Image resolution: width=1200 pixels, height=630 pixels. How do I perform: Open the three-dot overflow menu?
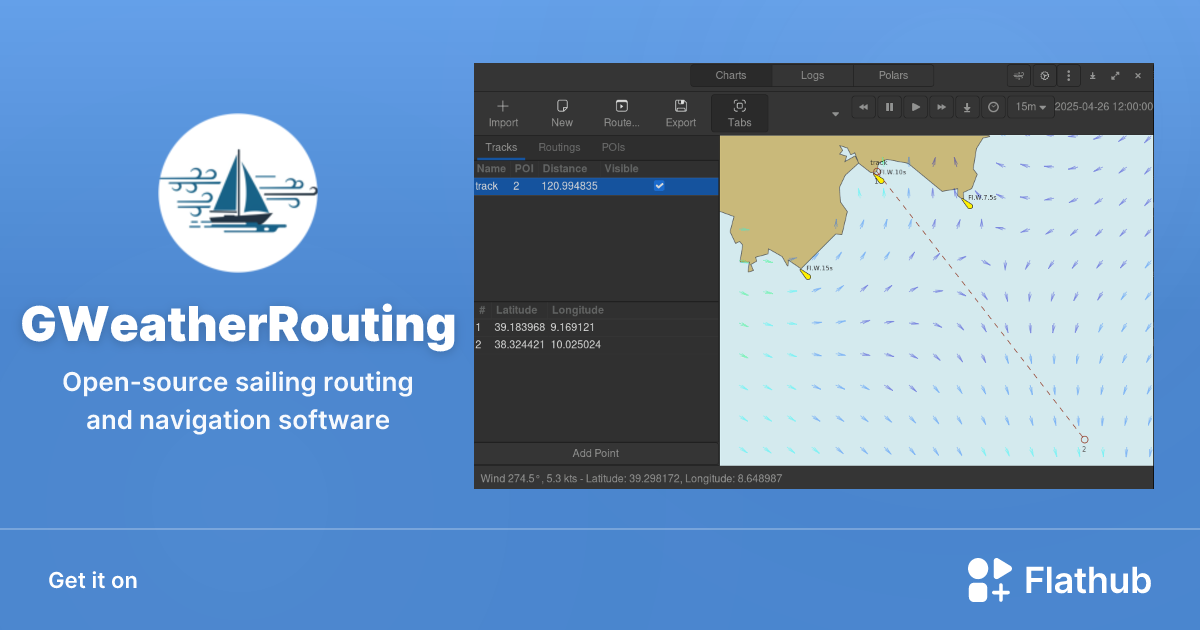1068,75
